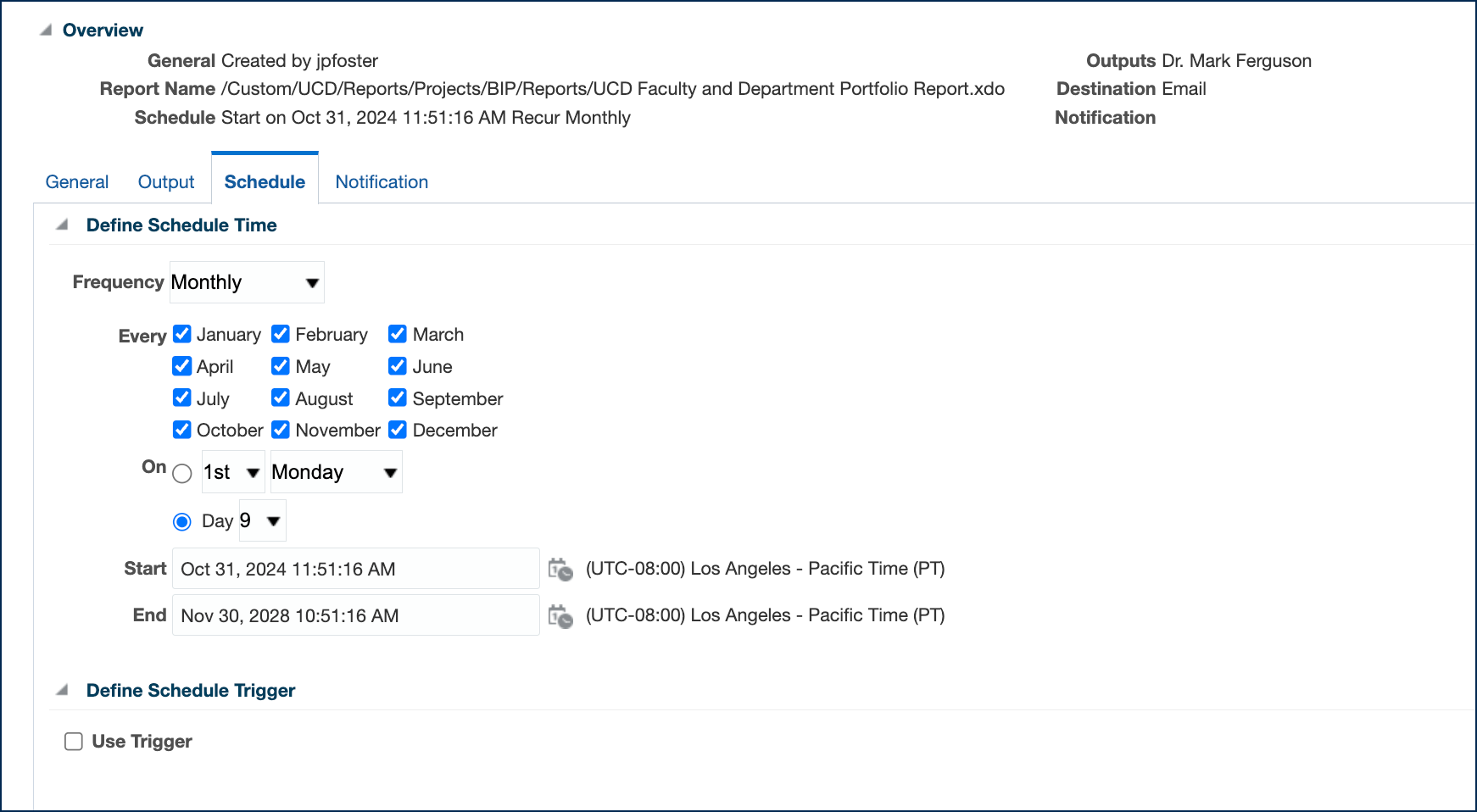Open the End date calendar picker icon
The image size is (1477, 812).
pos(560,615)
